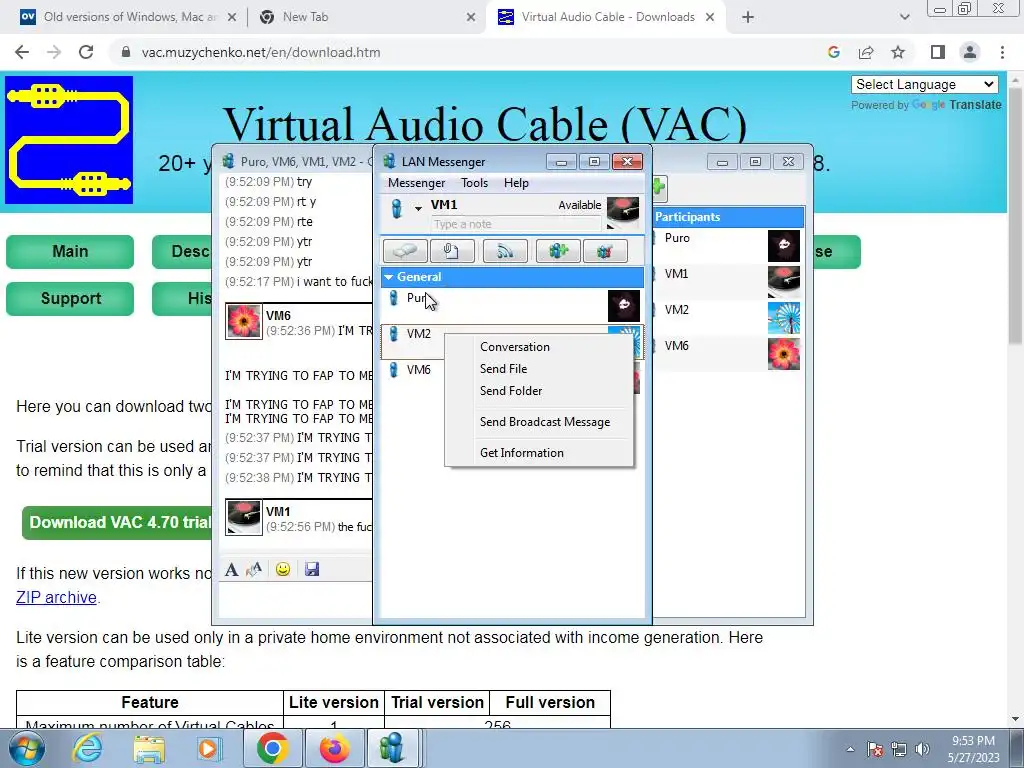The image size is (1024, 768).
Task: Click the Type a note field
Action: pyautogui.click(x=515, y=224)
